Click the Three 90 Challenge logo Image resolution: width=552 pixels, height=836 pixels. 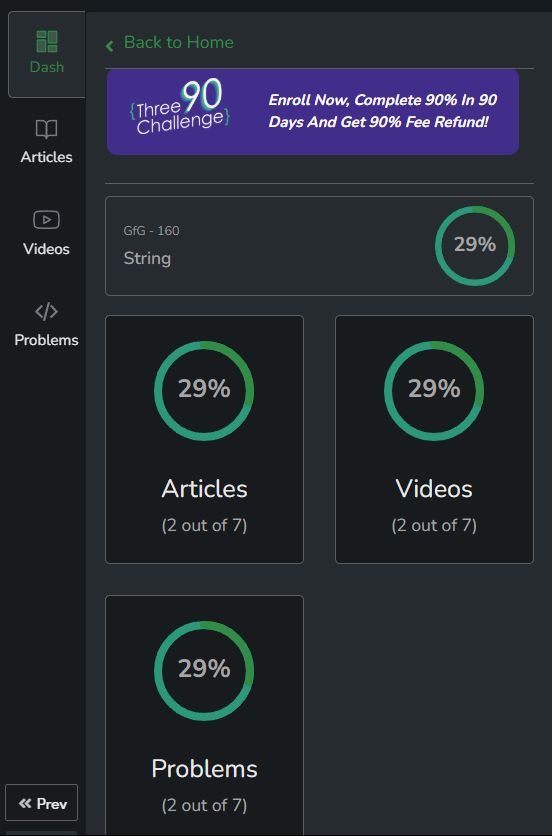click(180, 107)
